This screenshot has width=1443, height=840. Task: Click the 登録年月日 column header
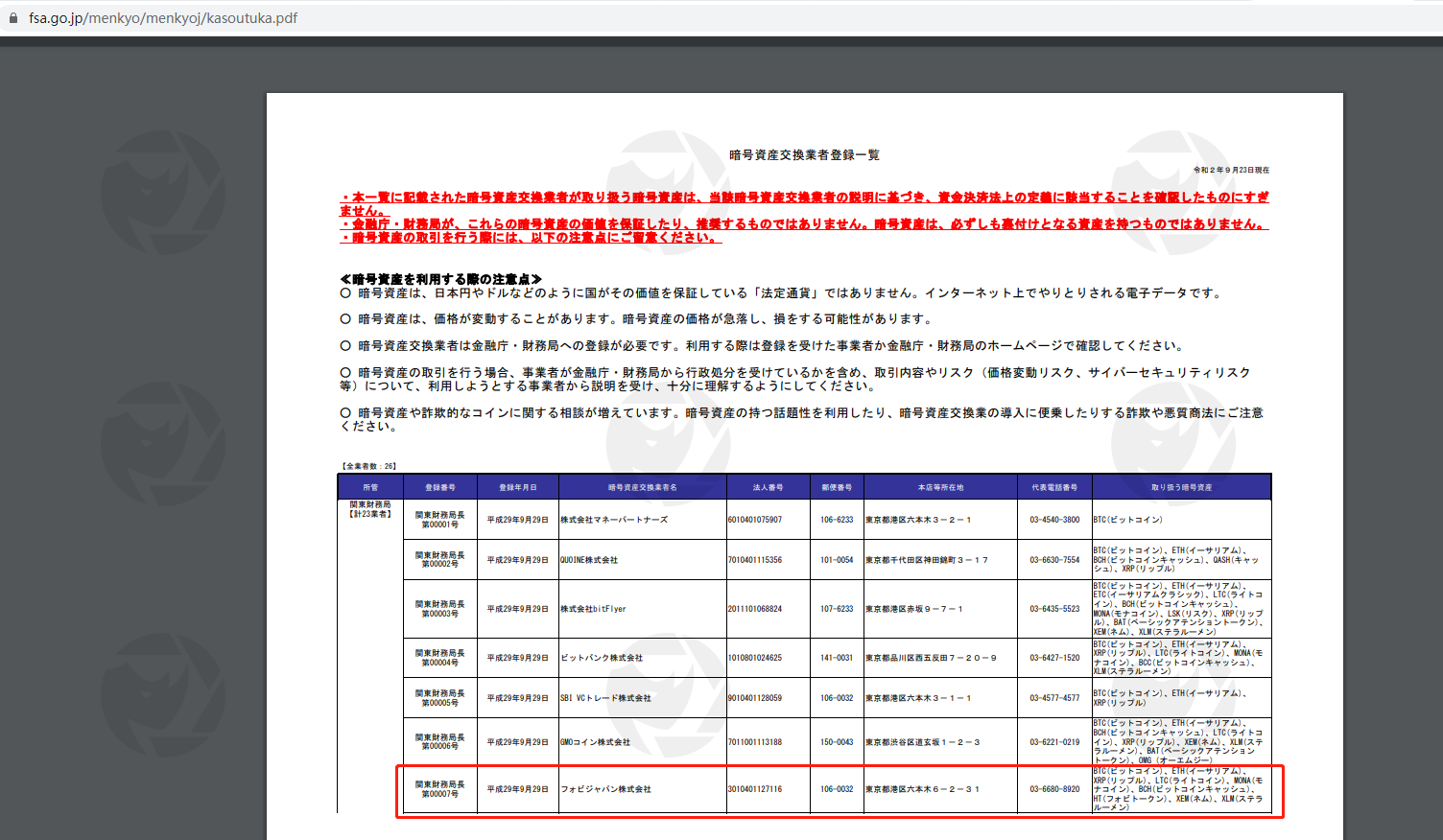(x=518, y=487)
